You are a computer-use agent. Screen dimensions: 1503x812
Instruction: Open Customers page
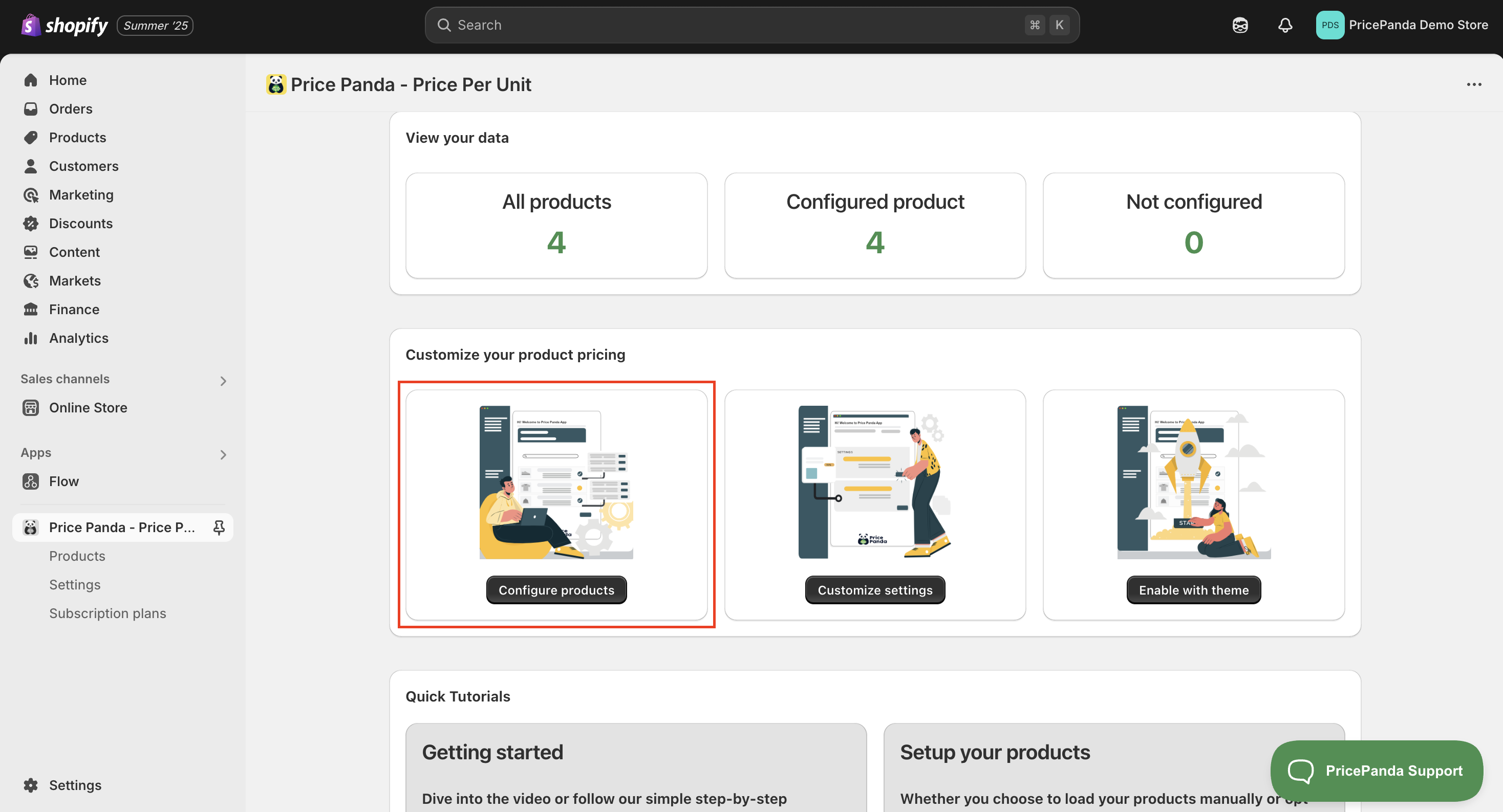pos(83,166)
